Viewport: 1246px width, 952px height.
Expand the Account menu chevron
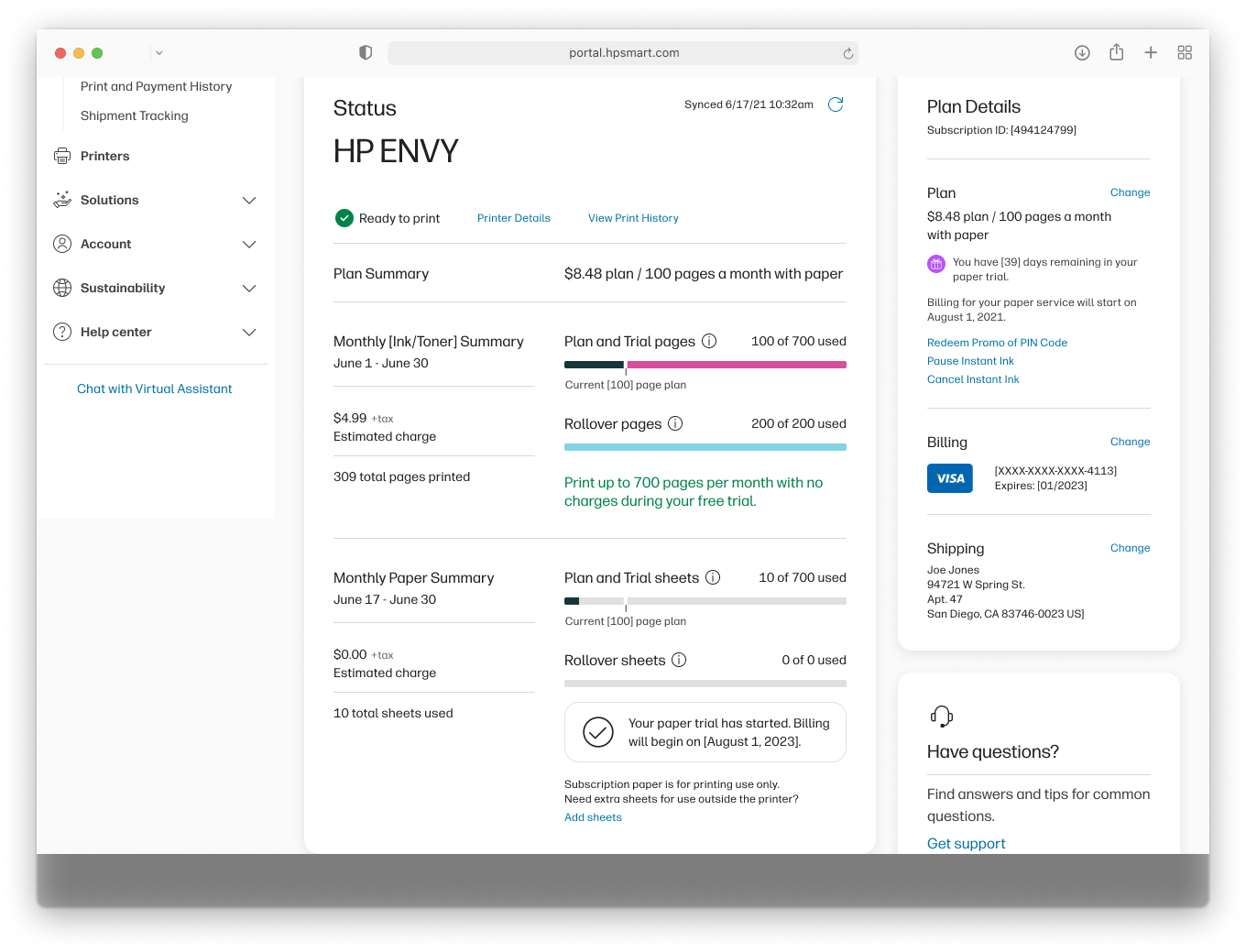[x=249, y=244]
